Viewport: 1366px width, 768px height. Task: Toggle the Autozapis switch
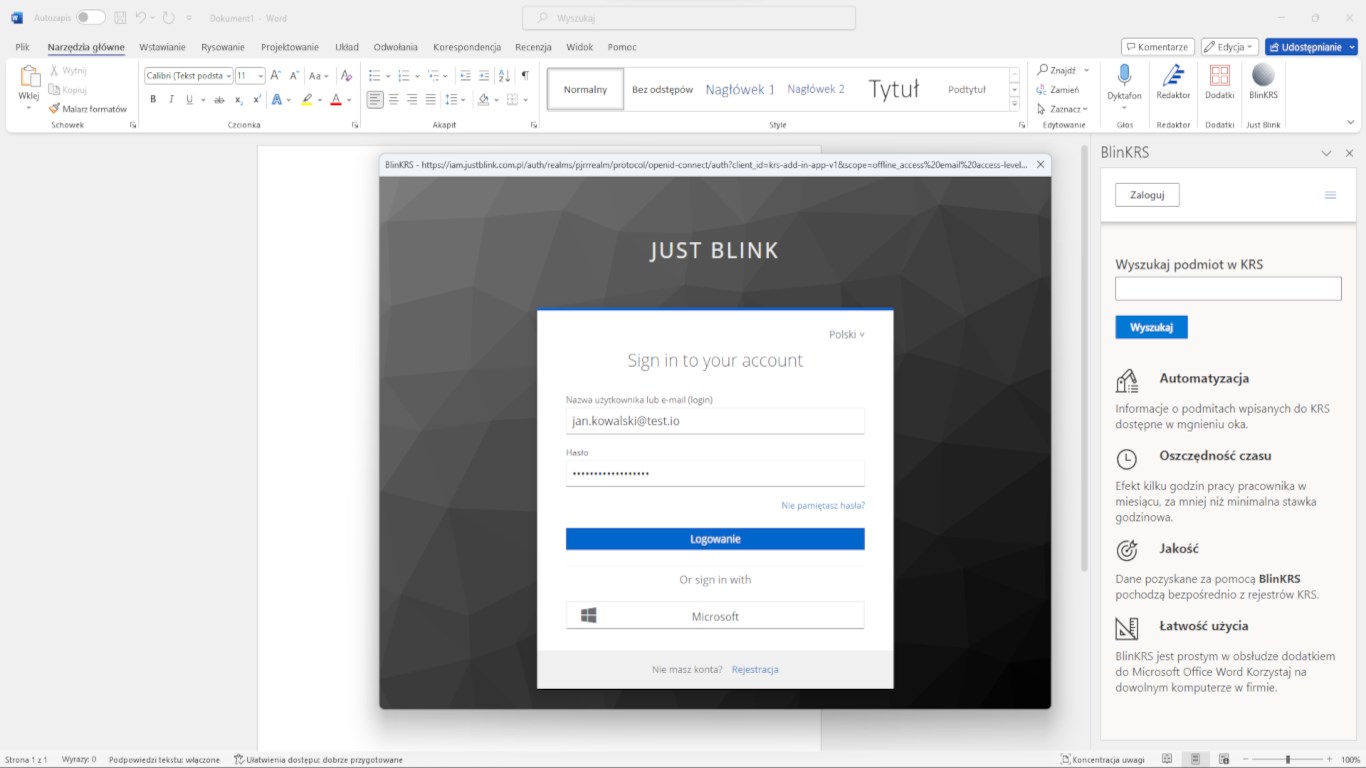point(90,18)
